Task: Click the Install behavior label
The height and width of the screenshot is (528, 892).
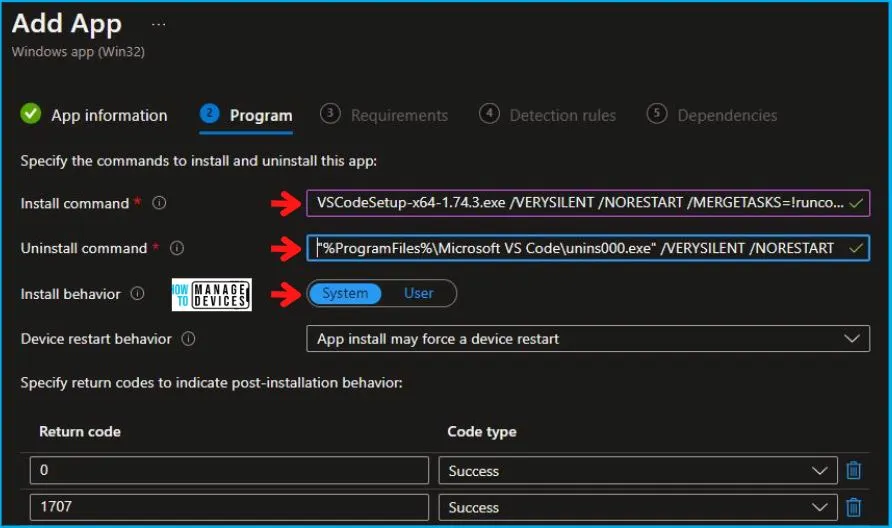Action: (71, 294)
